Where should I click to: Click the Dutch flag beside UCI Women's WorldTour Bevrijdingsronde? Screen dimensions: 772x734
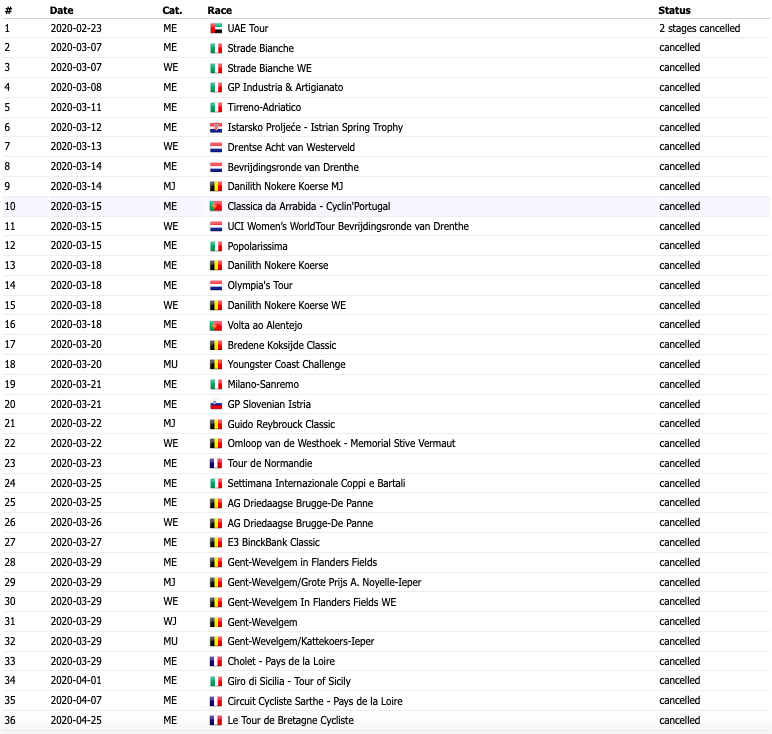pyautogui.click(x=216, y=226)
